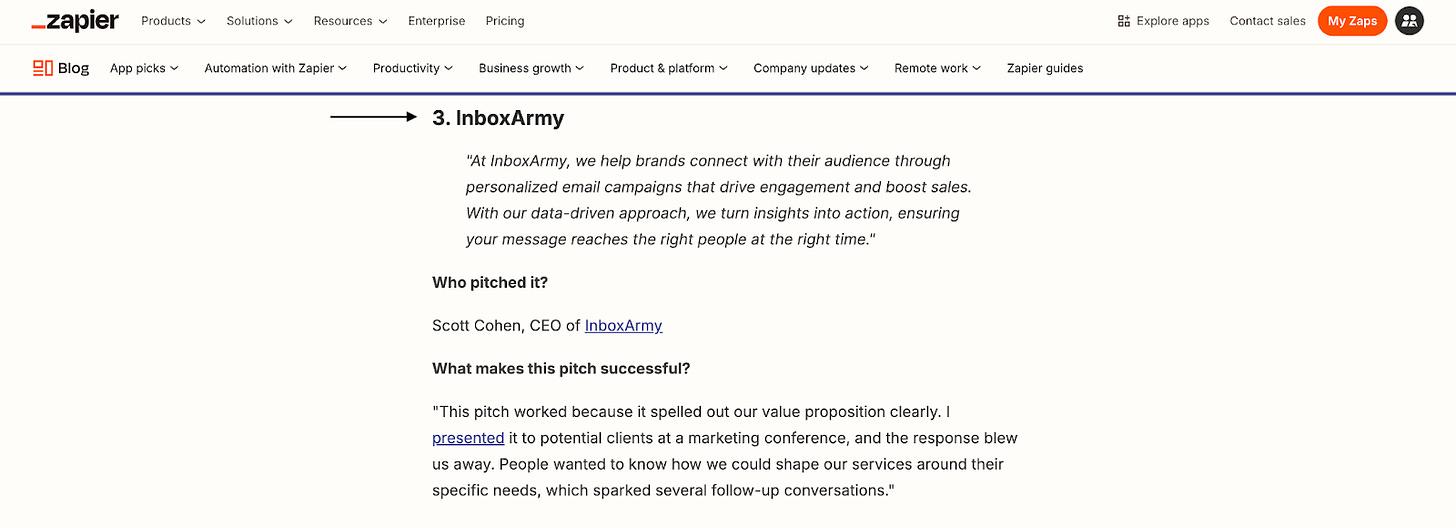1456x528 pixels.
Task: Expand Business growth category
Action: 532,68
